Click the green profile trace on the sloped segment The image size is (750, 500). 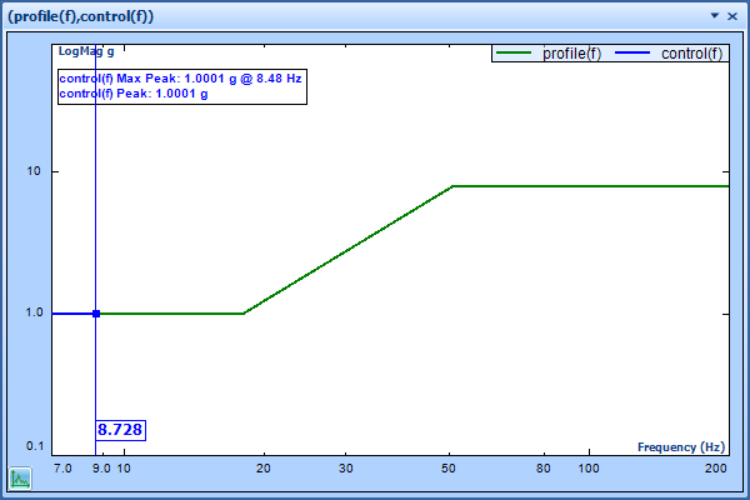348,250
